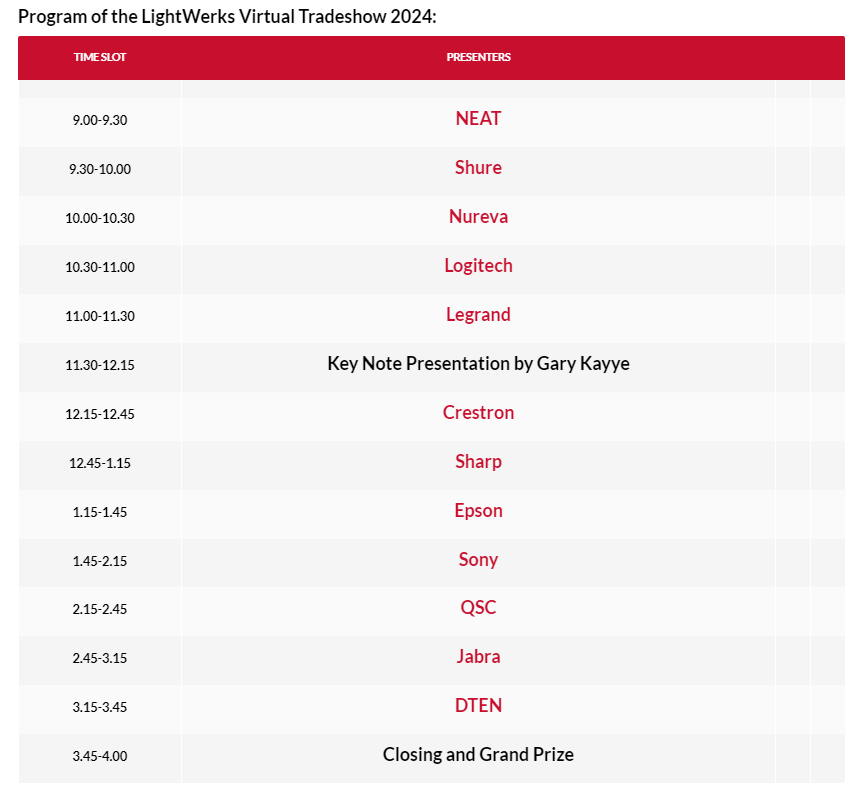Select the Key Note Presentation by Gary Kayye text
Screen dimensions: 866x793
(478, 364)
